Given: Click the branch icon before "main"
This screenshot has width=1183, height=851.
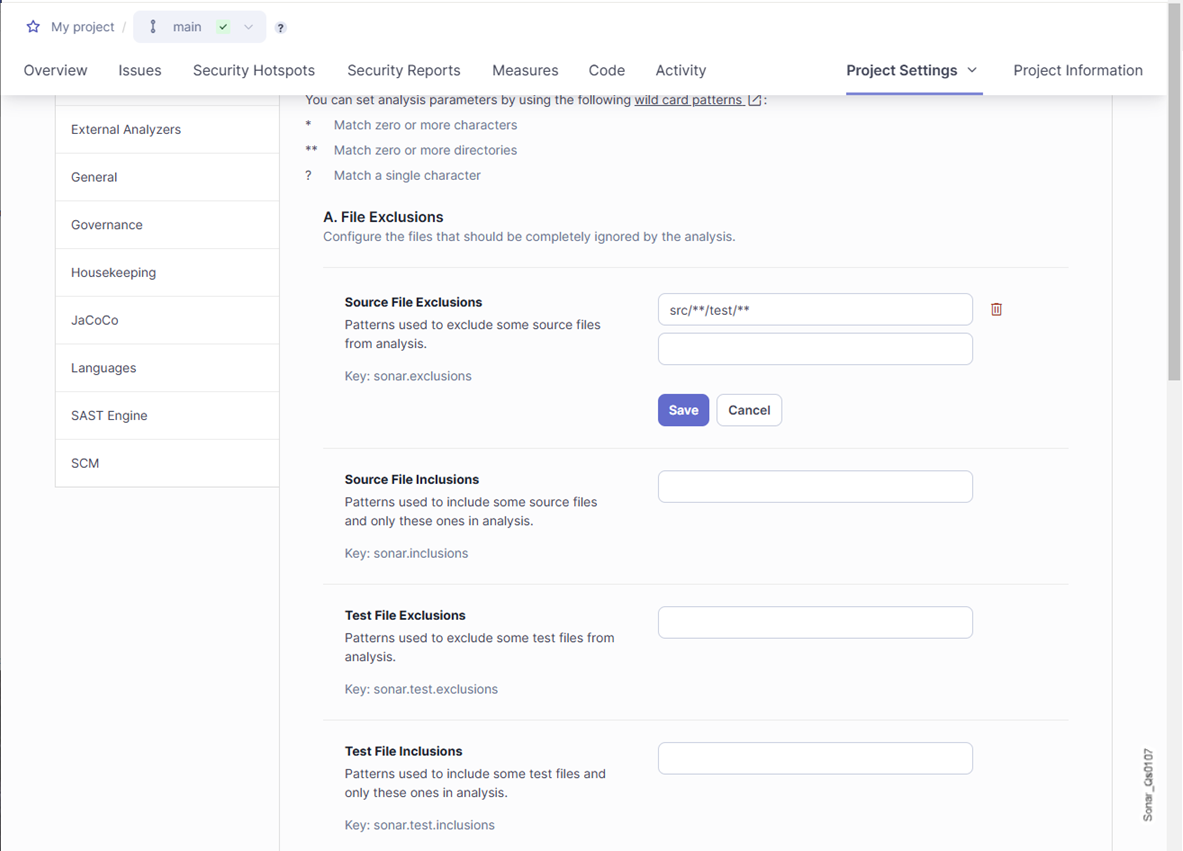Looking at the screenshot, I should click(151, 27).
